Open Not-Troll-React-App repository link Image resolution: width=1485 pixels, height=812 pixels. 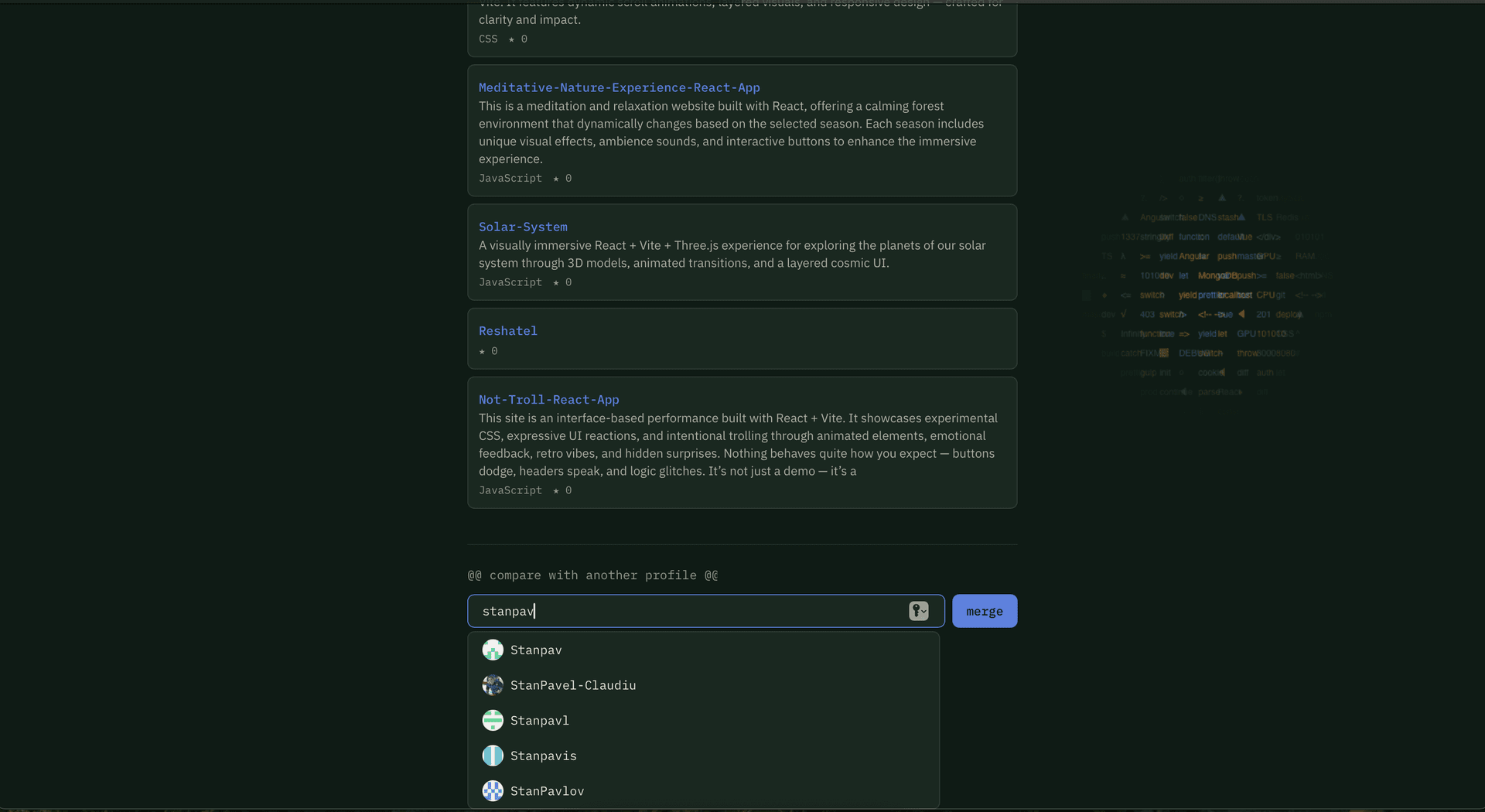548,399
